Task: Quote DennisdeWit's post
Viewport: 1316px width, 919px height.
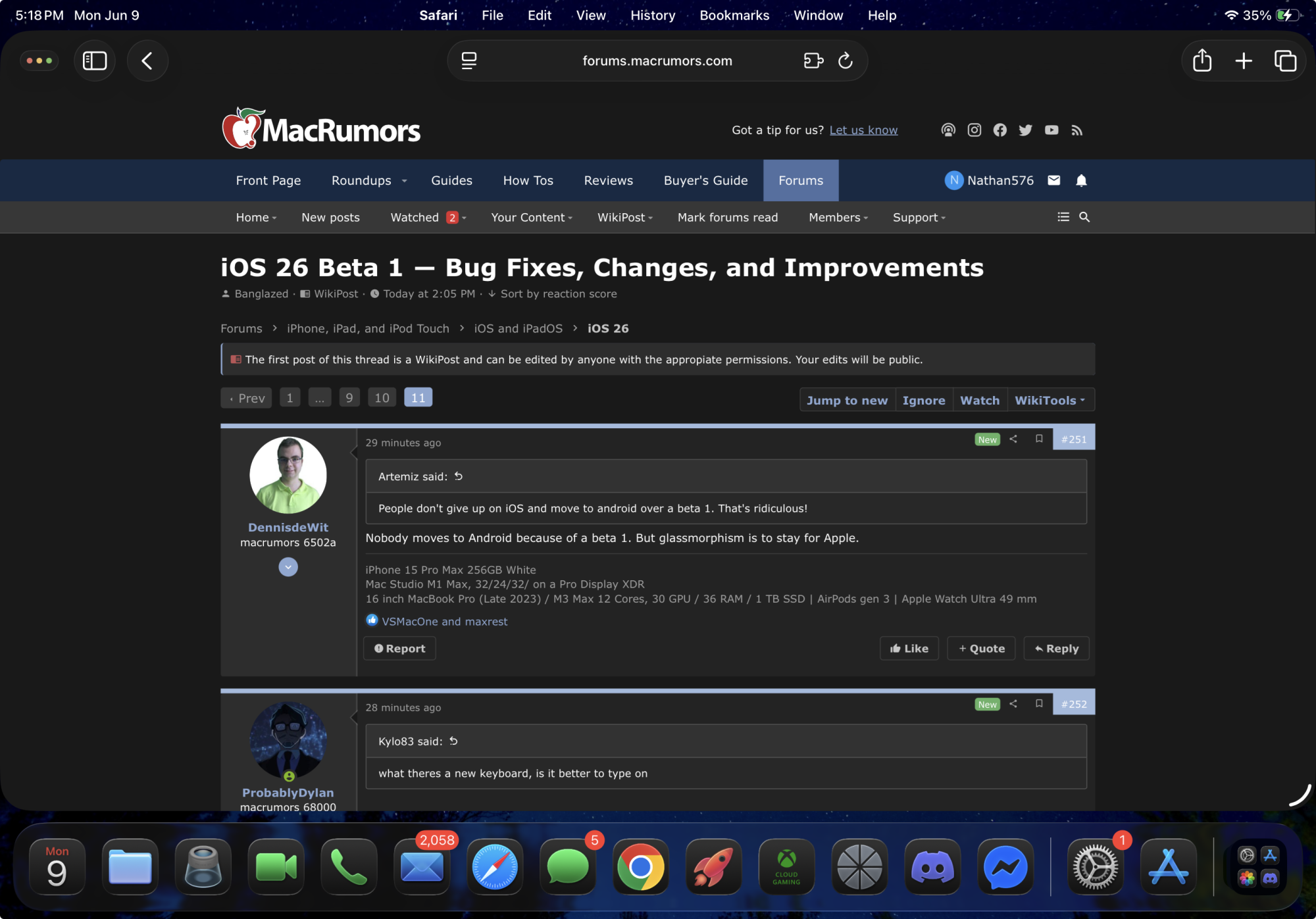Action: pos(981,649)
